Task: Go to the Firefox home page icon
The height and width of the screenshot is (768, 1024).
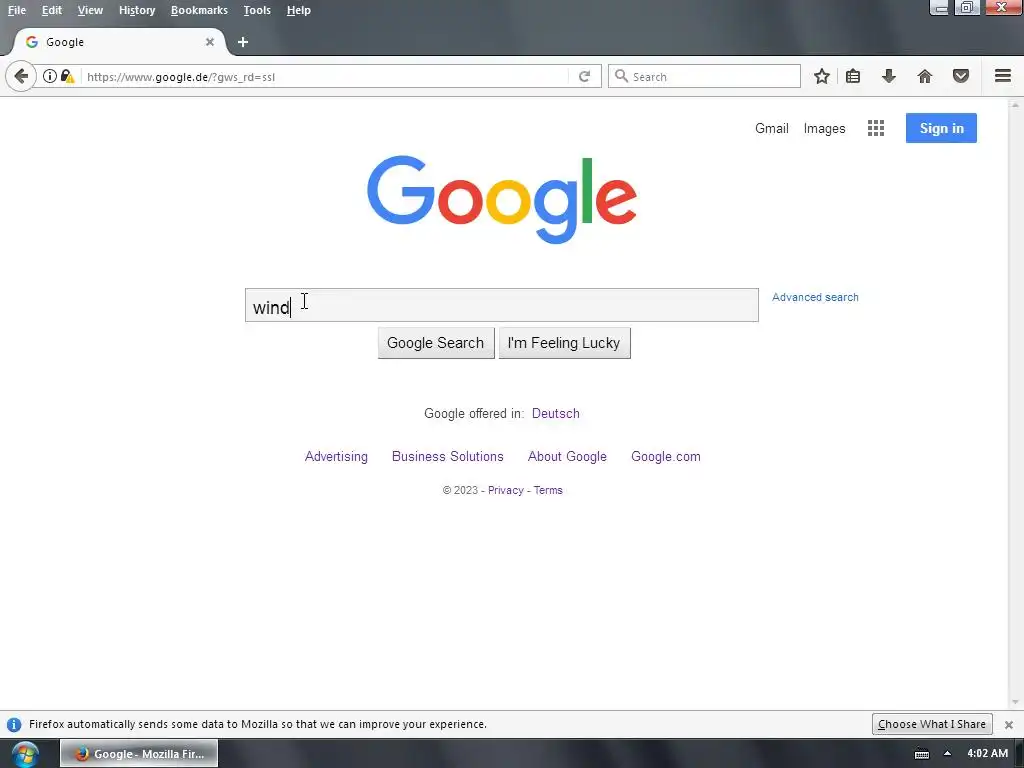Action: 925,76
